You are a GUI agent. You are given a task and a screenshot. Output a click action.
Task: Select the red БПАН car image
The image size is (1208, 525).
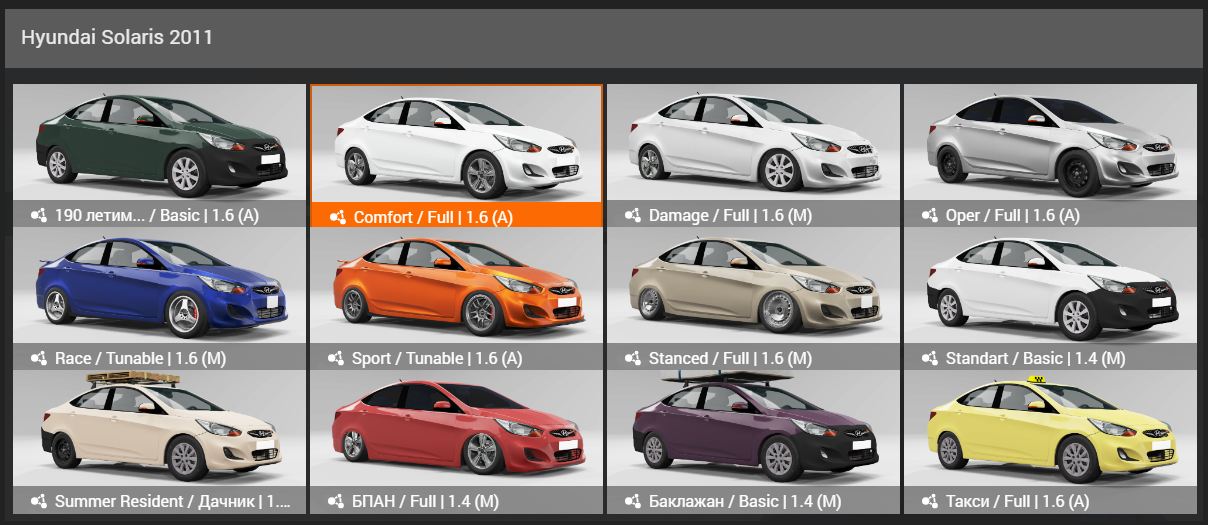coord(456,430)
